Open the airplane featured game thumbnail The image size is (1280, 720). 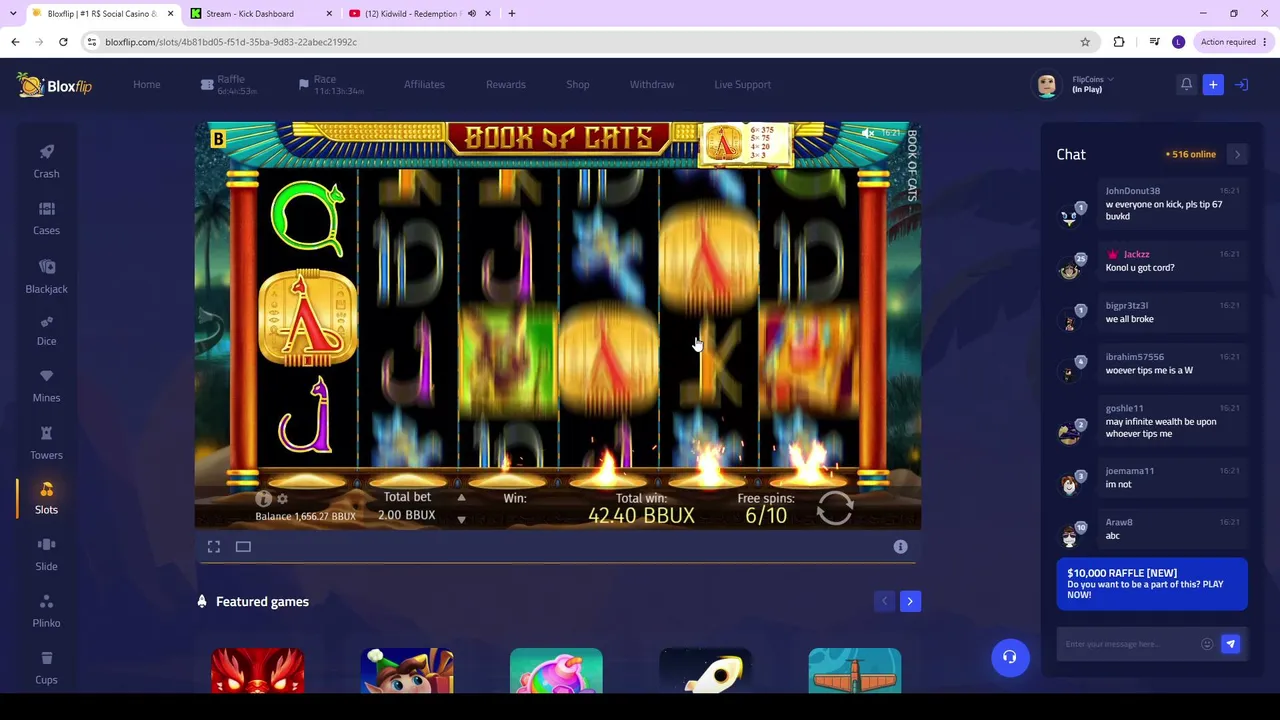tap(855, 671)
